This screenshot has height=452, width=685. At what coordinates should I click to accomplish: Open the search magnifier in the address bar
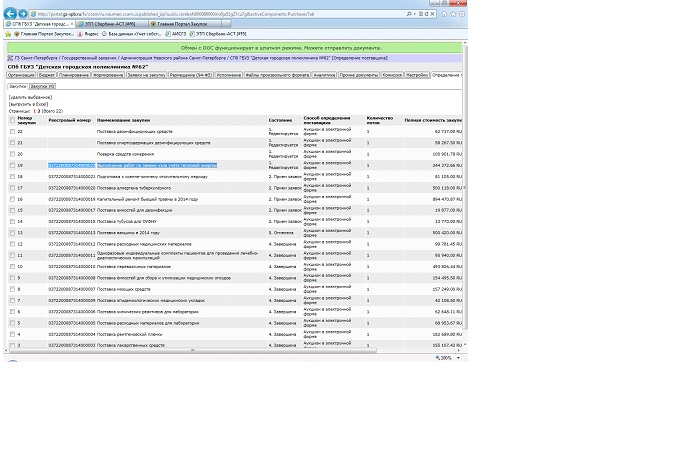coord(409,14)
